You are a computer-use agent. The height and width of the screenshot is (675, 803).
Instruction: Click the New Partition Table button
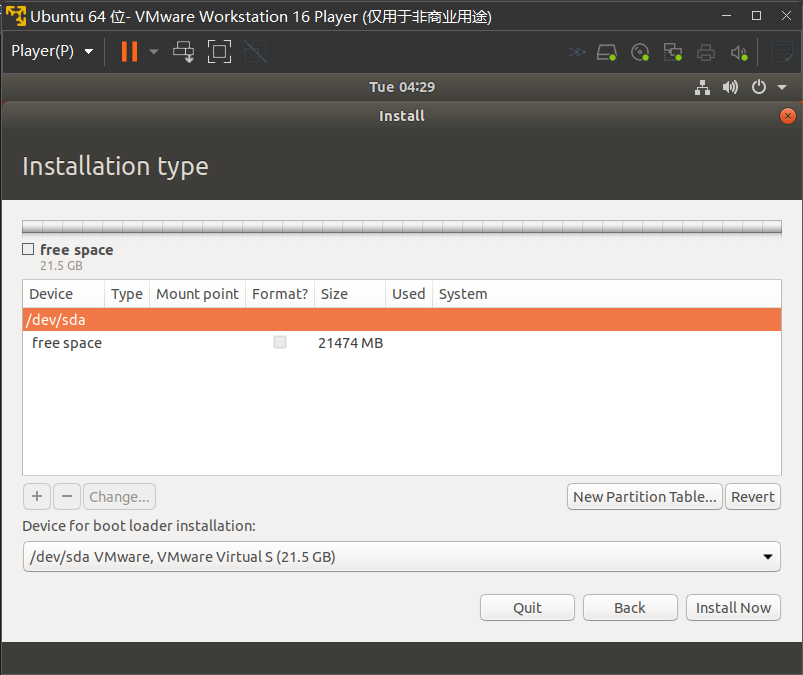click(644, 497)
